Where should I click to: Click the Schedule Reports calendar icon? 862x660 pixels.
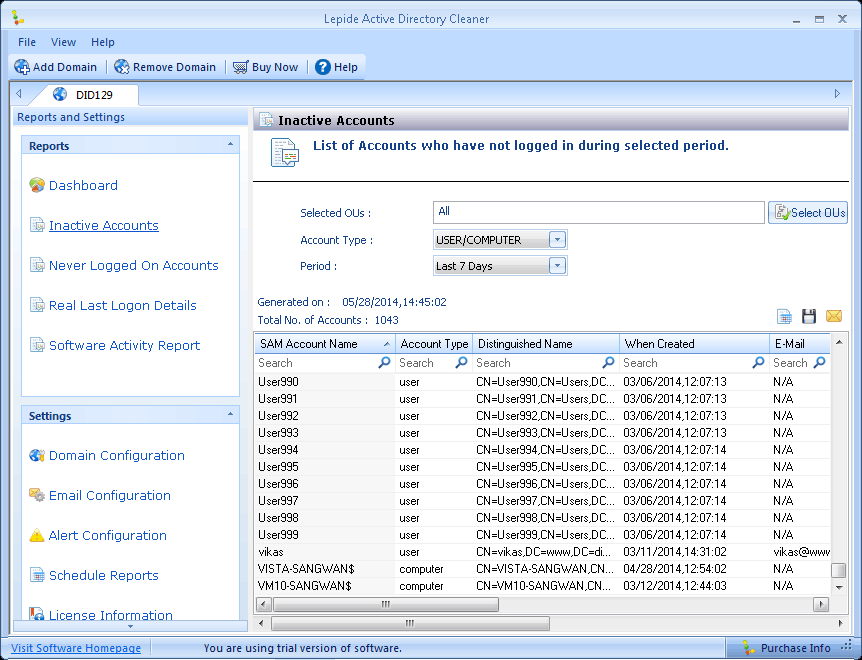point(37,575)
